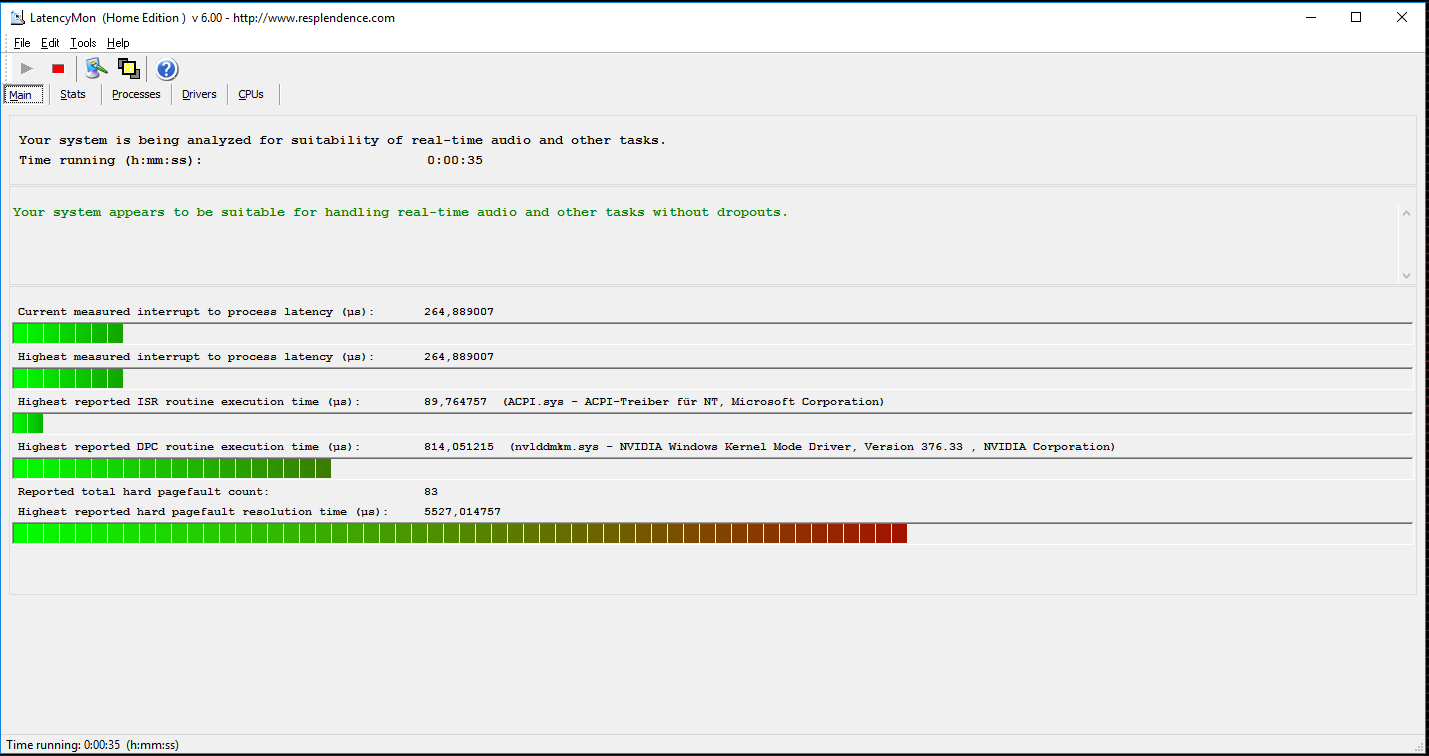Click the LatencyMon title bar app icon
The width and height of the screenshot is (1429, 756).
[x=17, y=17]
